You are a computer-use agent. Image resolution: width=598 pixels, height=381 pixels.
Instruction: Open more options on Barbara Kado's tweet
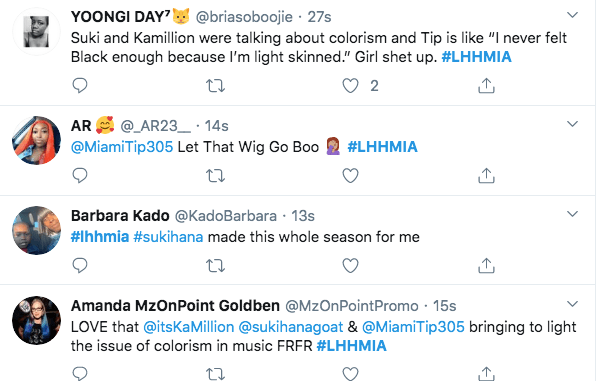(572, 214)
